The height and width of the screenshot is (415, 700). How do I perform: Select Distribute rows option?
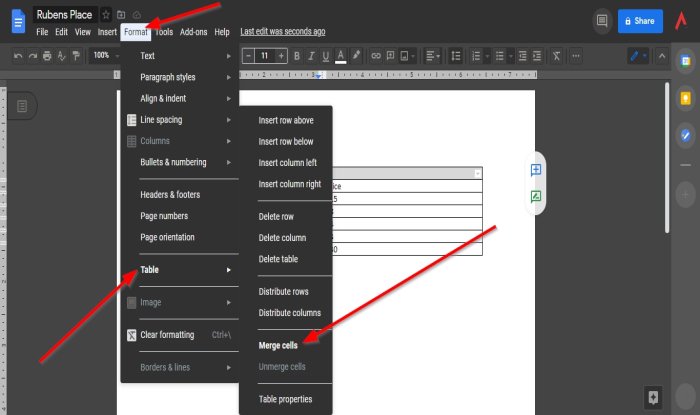[286, 291]
